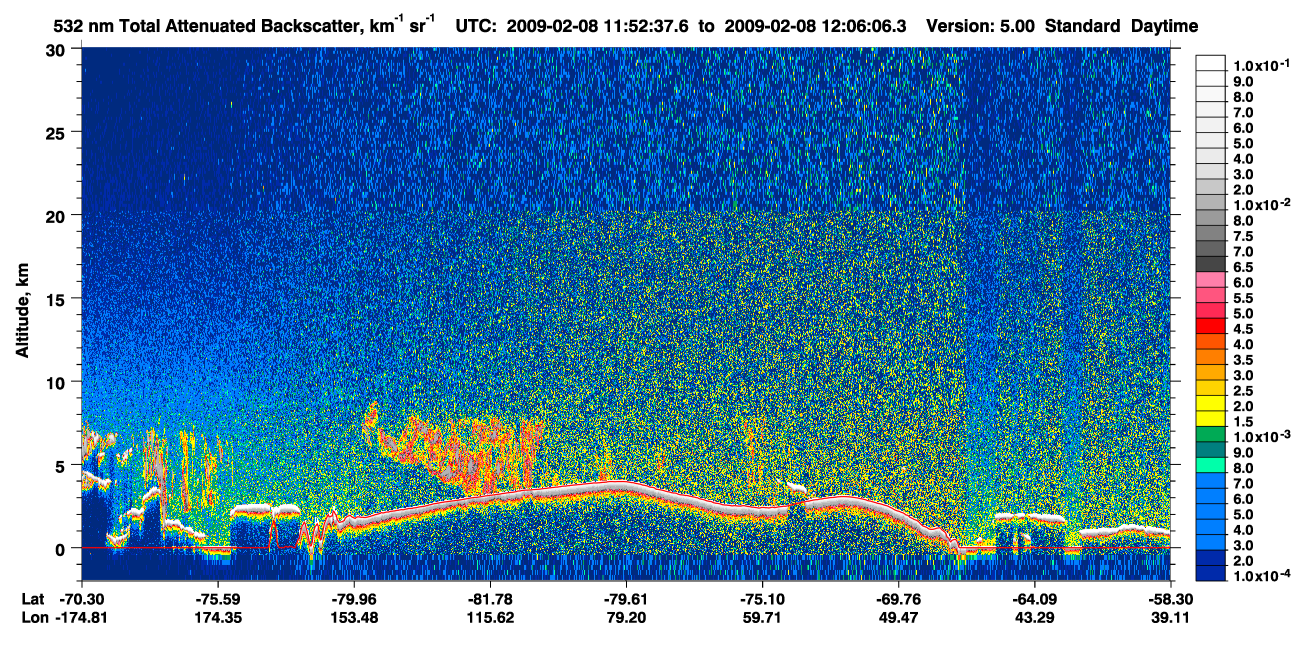Click the '1.5' color scale label
The height and width of the screenshot is (667, 1300).
[x=1243, y=423]
